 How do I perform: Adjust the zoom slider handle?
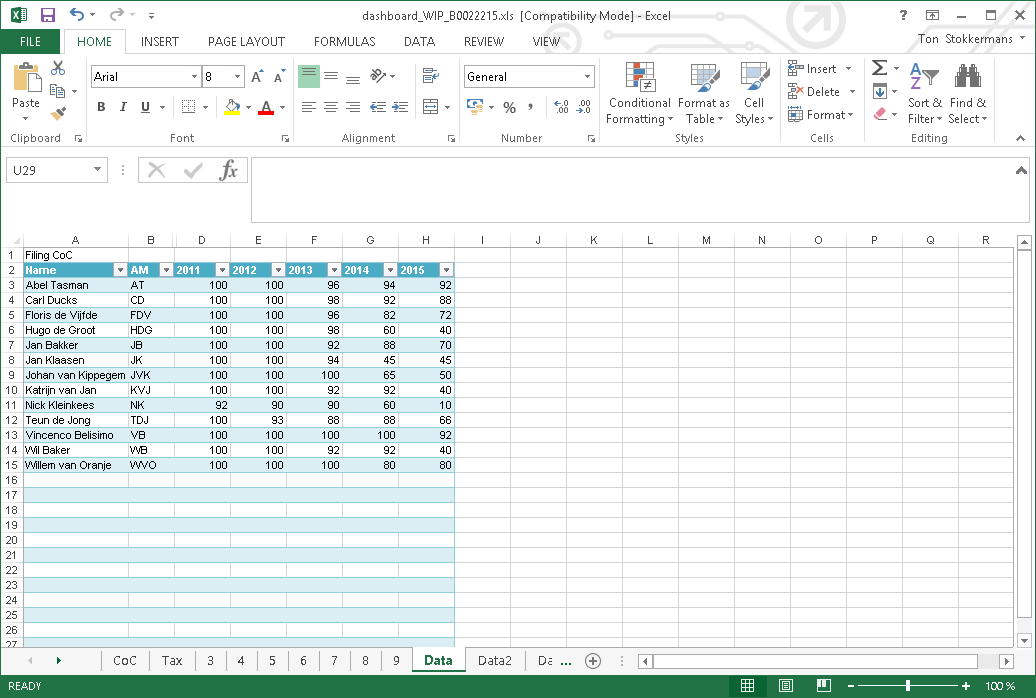(x=908, y=686)
